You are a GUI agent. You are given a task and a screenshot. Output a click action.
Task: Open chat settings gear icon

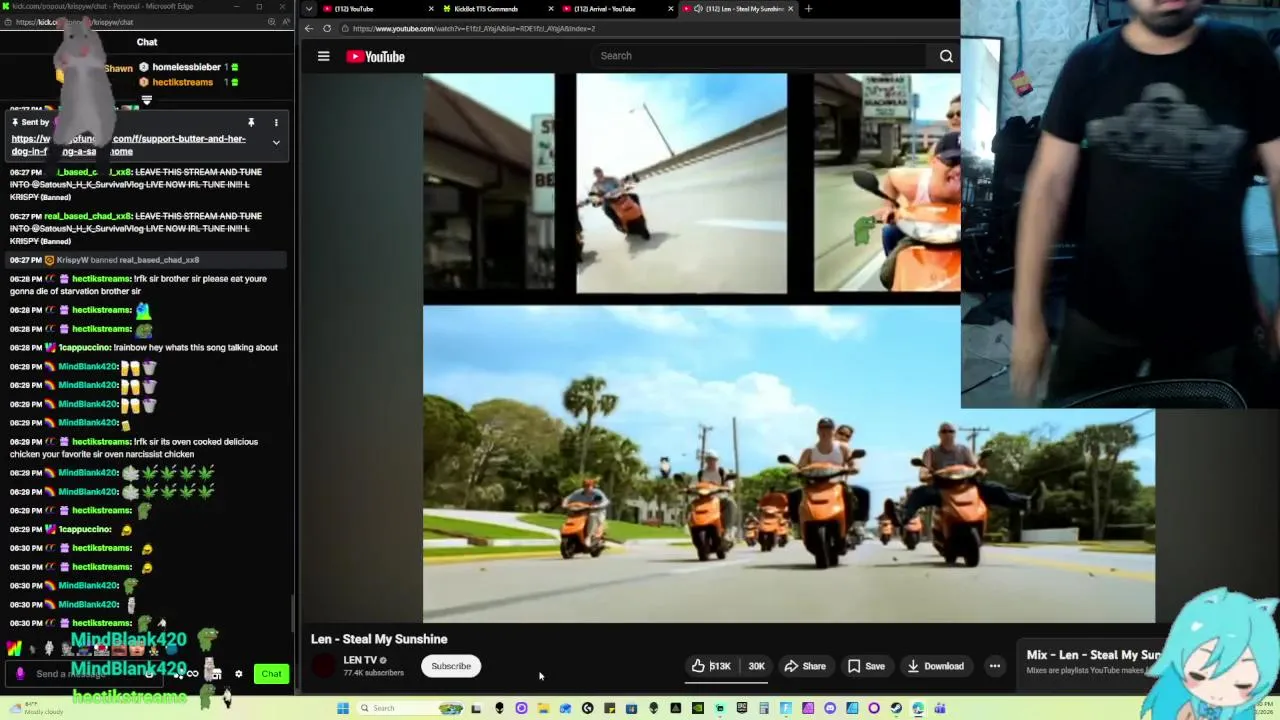pyautogui.click(x=238, y=674)
